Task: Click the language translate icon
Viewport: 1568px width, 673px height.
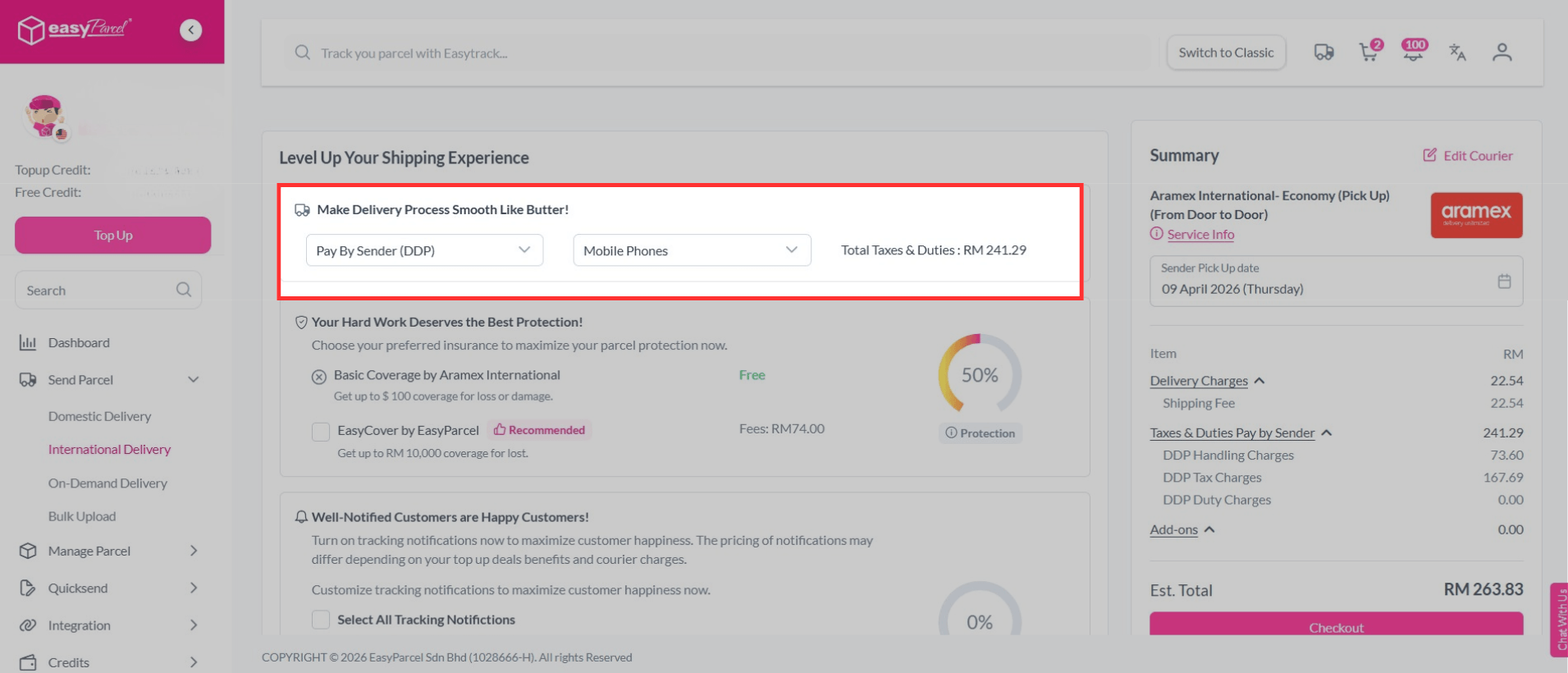Action: 1457,53
